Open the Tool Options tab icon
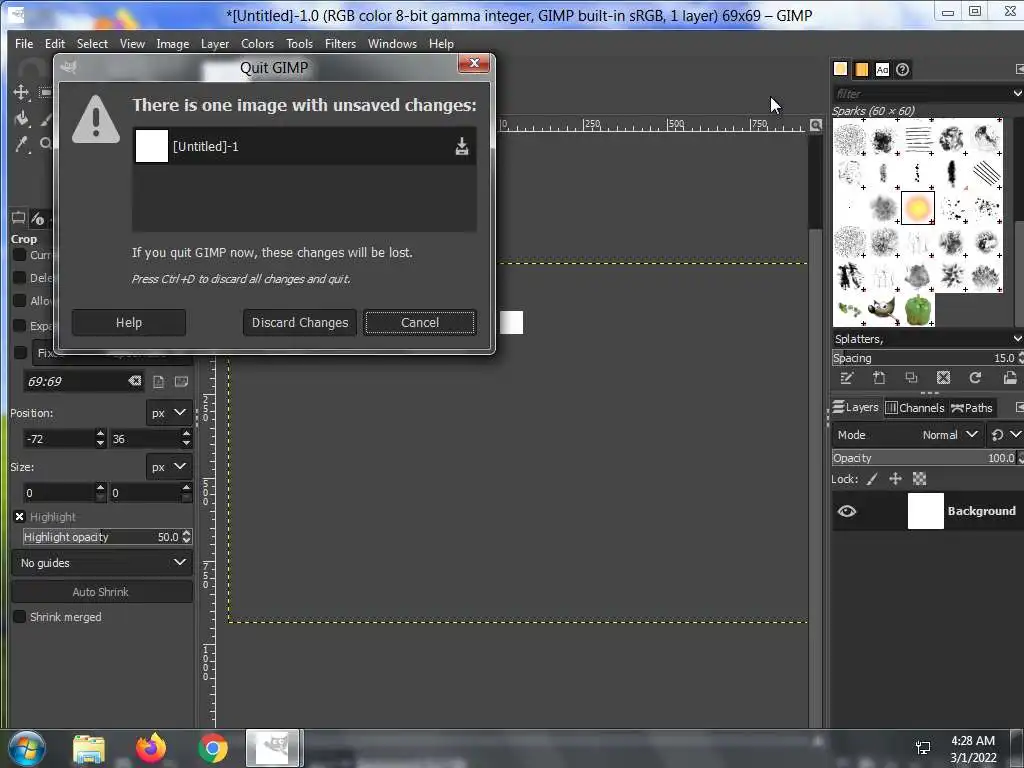The width and height of the screenshot is (1024, 768). 18,217
